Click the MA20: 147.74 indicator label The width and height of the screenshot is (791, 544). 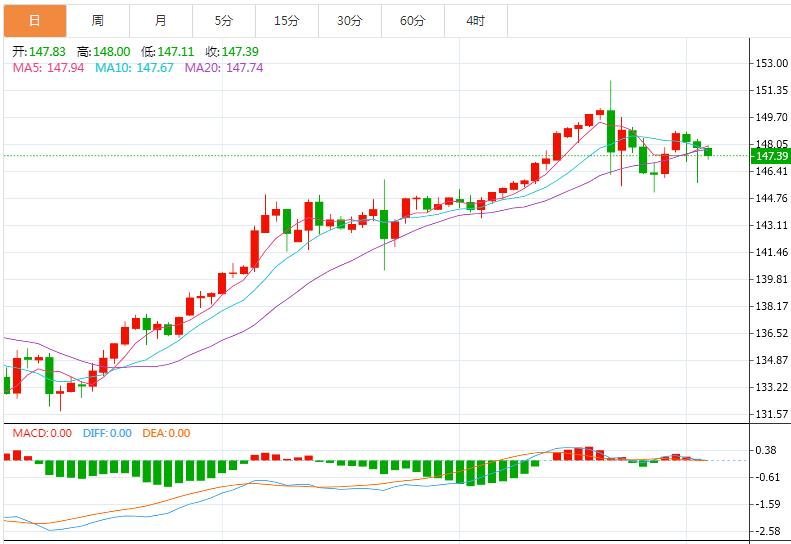click(224, 68)
